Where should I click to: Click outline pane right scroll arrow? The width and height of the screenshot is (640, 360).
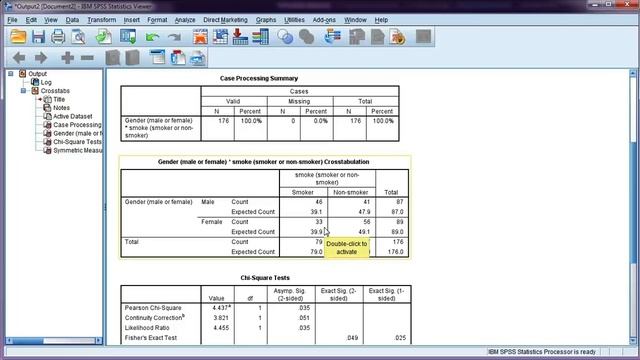(99, 340)
